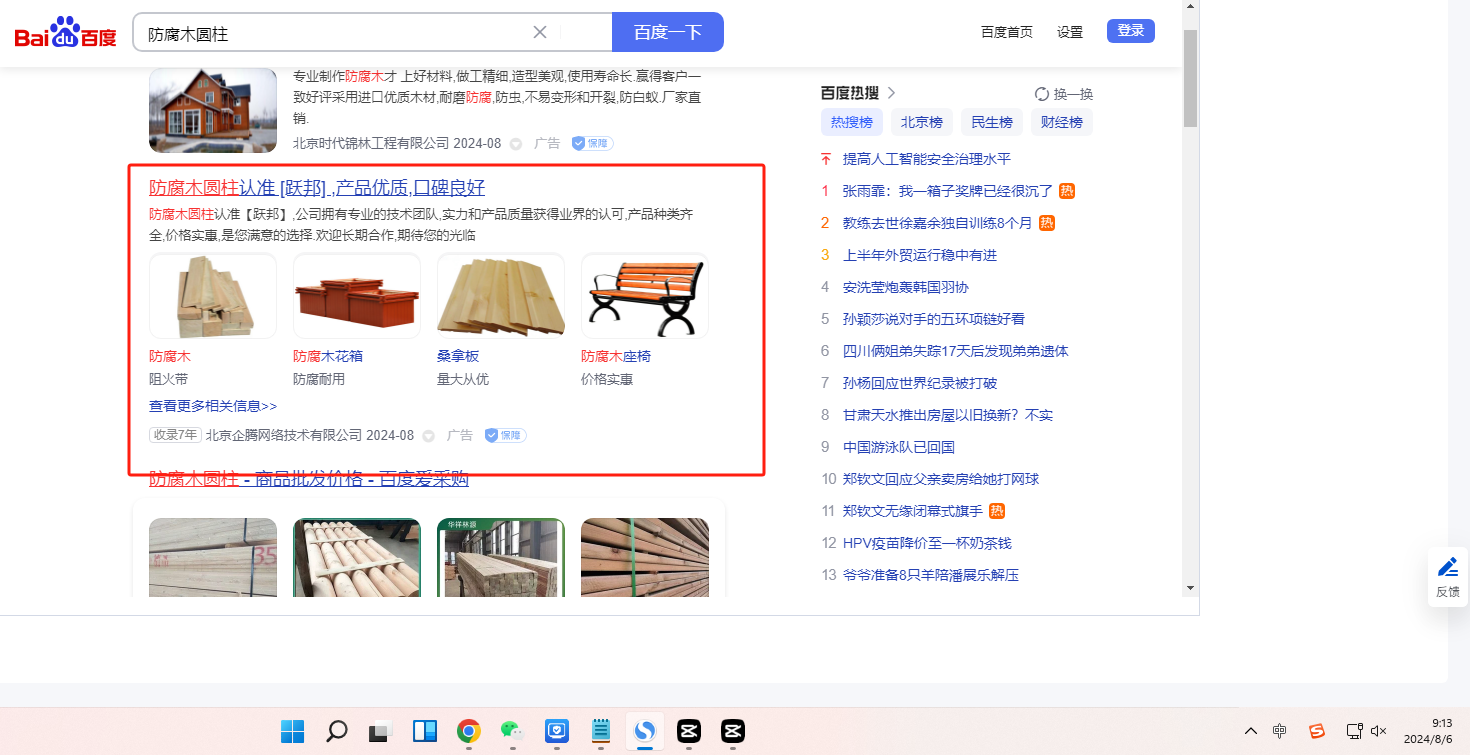The height and width of the screenshot is (755, 1470).
Task: Click the 百度一下 search button
Action: tap(667, 32)
